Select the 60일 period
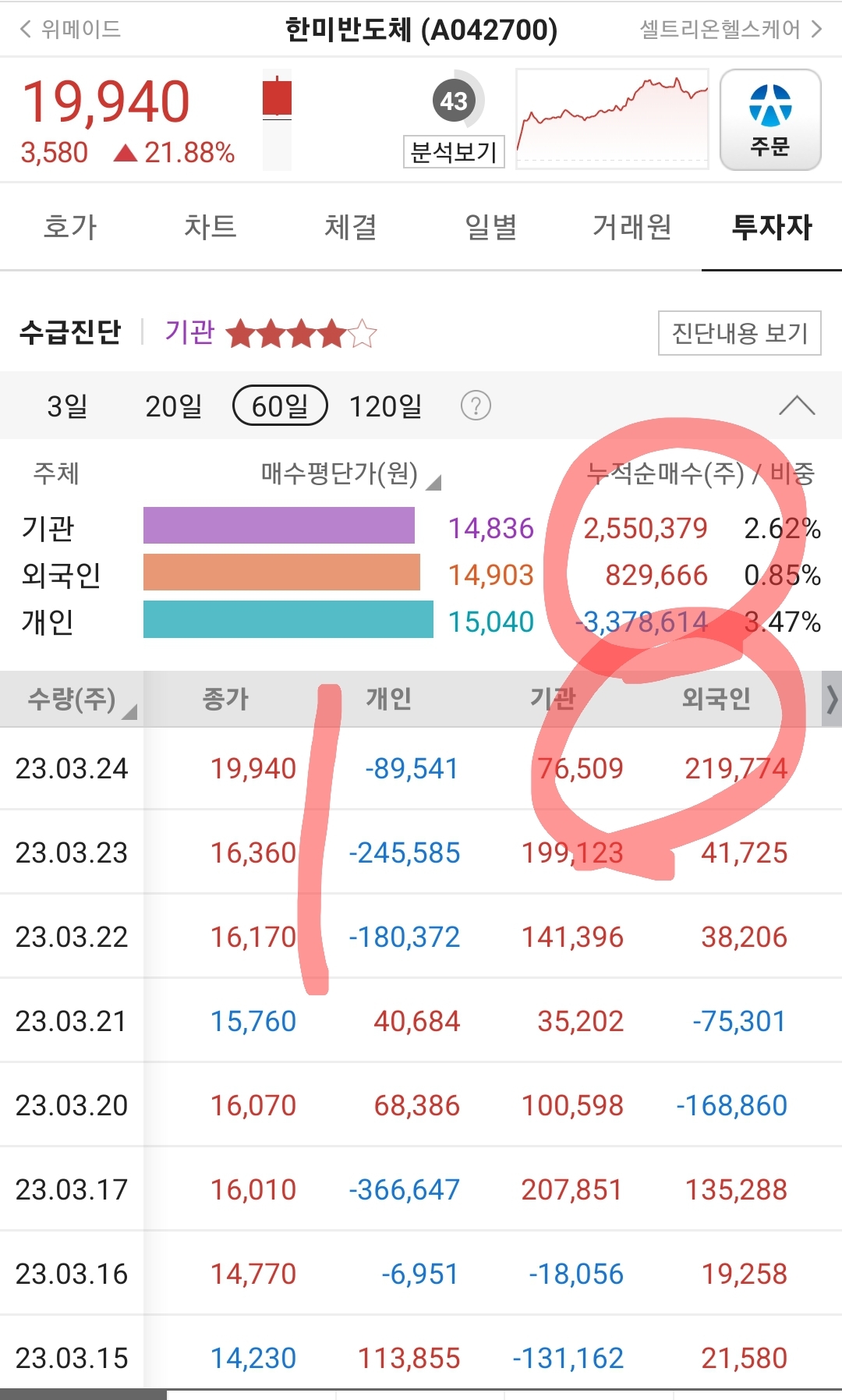The image size is (842, 1400). coord(280,406)
